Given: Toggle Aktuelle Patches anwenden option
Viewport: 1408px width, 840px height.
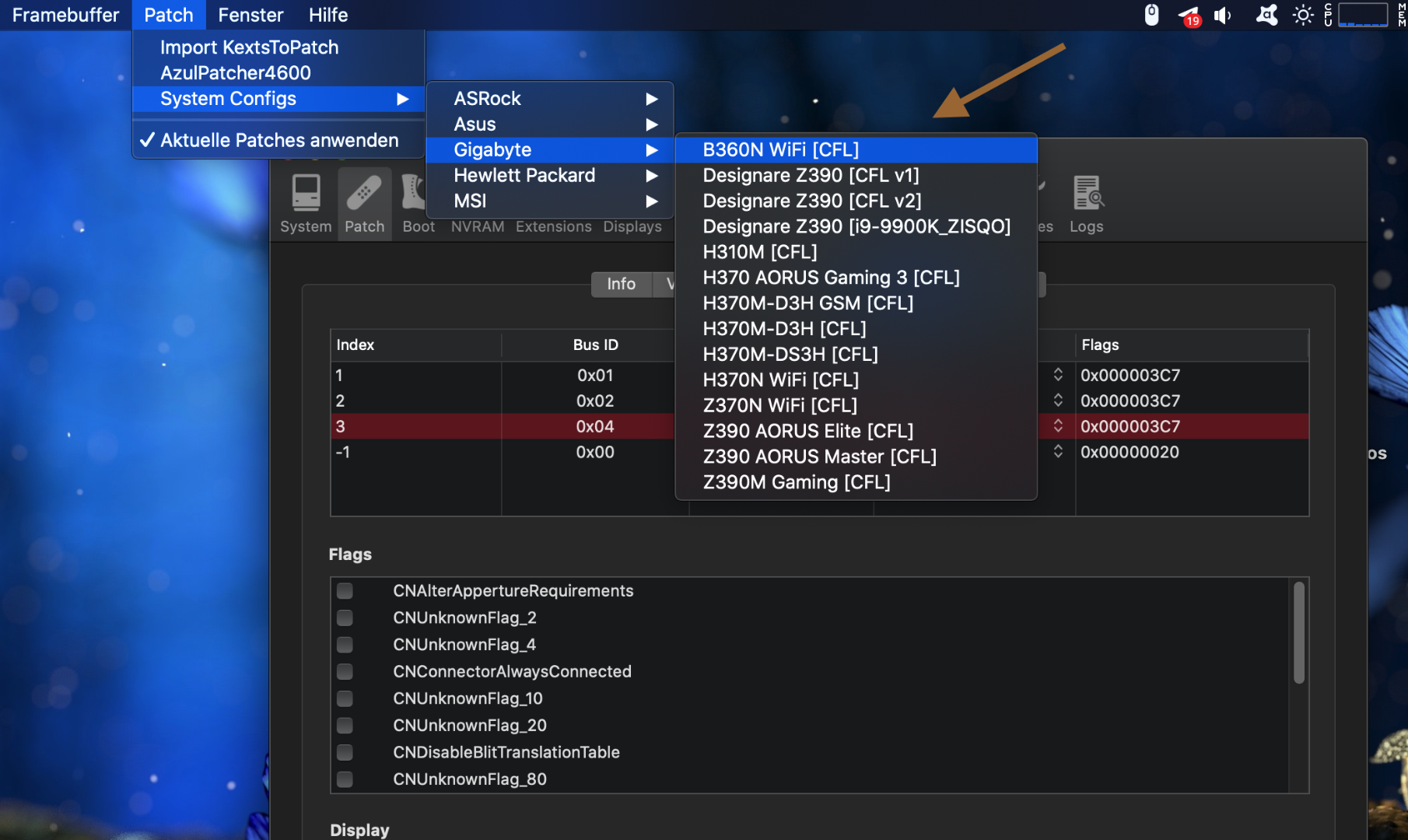Looking at the screenshot, I should pyautogui.click(x=278, y=141).
